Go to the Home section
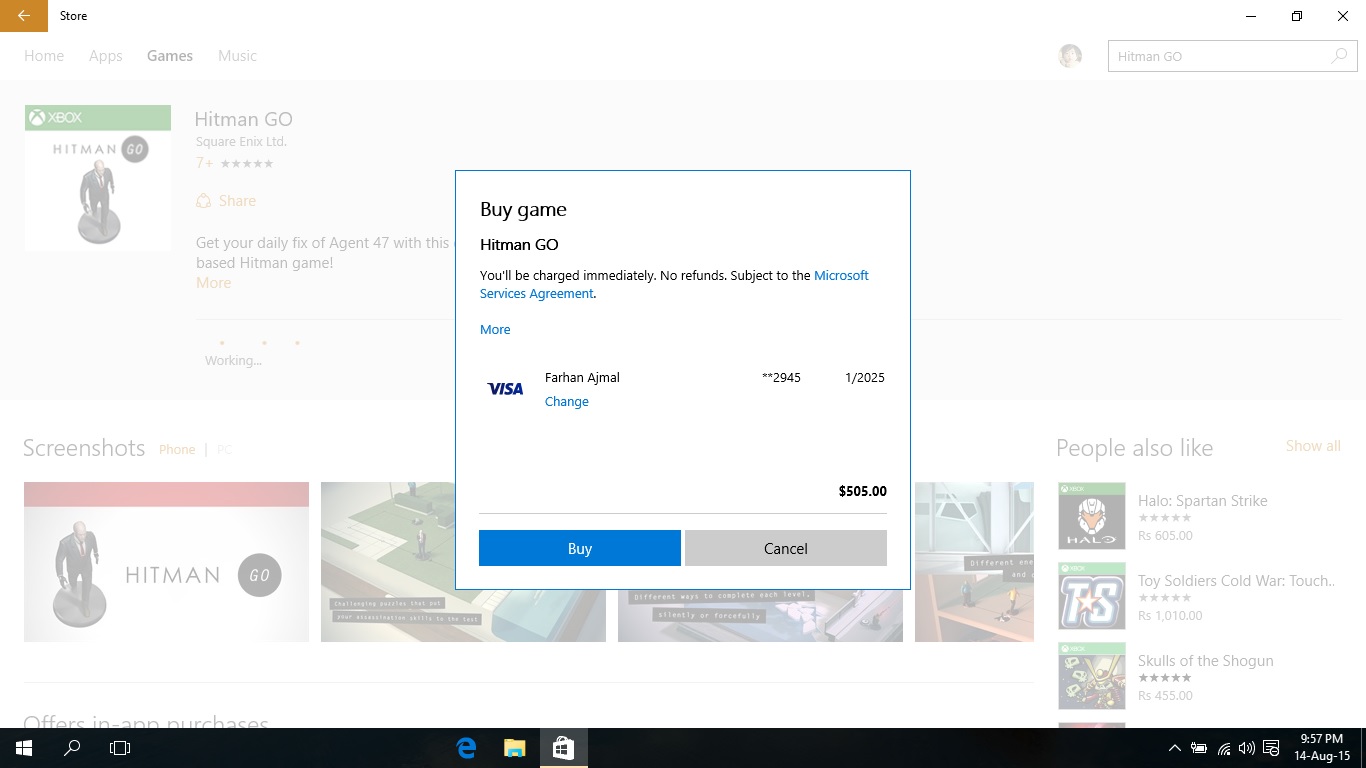 pos(44,56)
